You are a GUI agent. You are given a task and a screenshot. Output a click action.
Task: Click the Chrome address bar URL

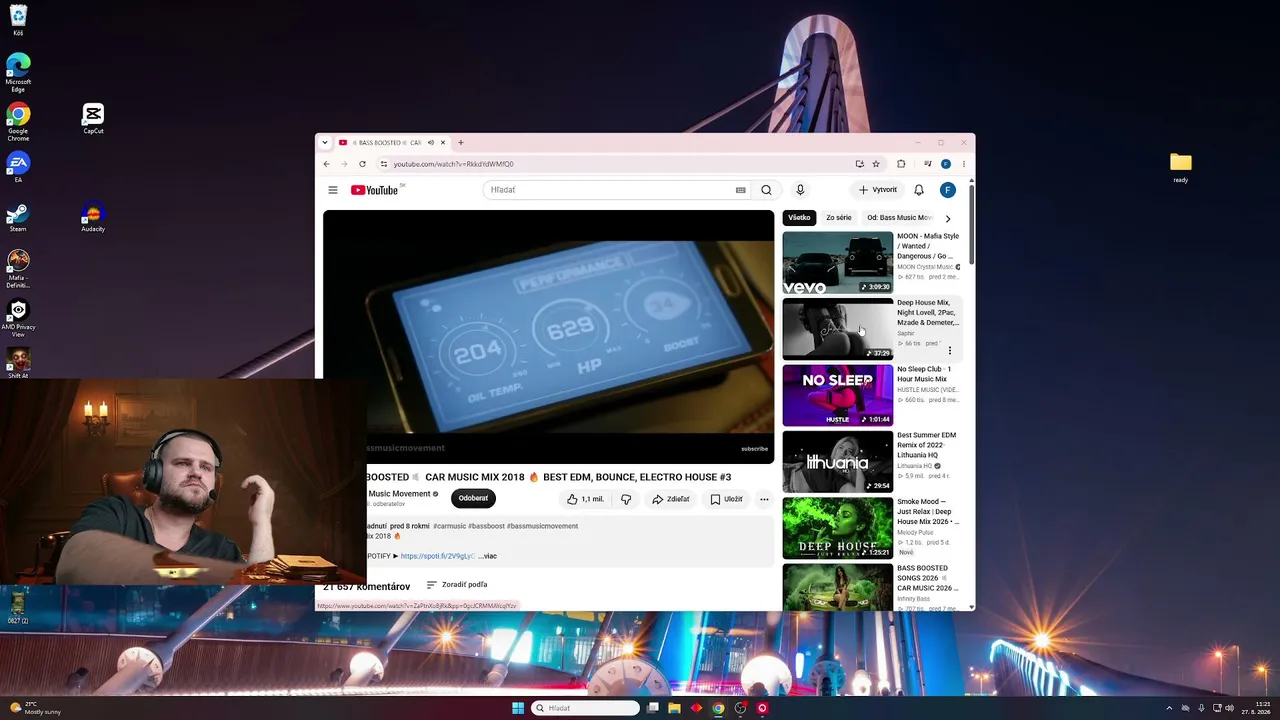pos(453,164)
